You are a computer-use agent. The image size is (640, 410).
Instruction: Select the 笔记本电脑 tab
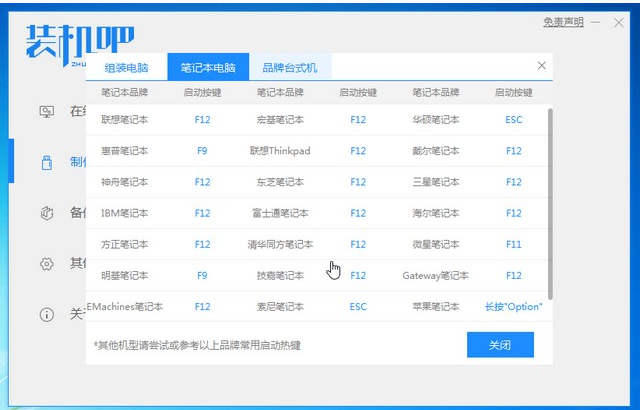tap(208, 68)
